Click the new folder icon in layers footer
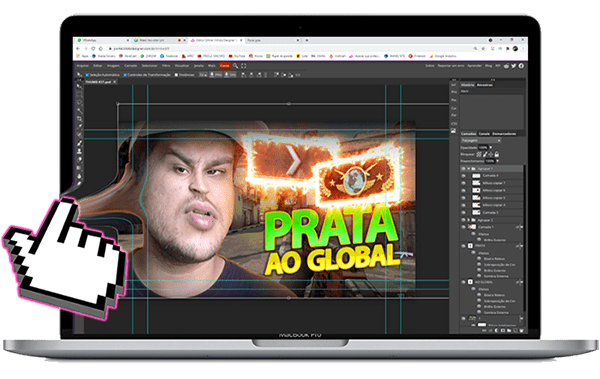The image size is (600, 379). 509,330
